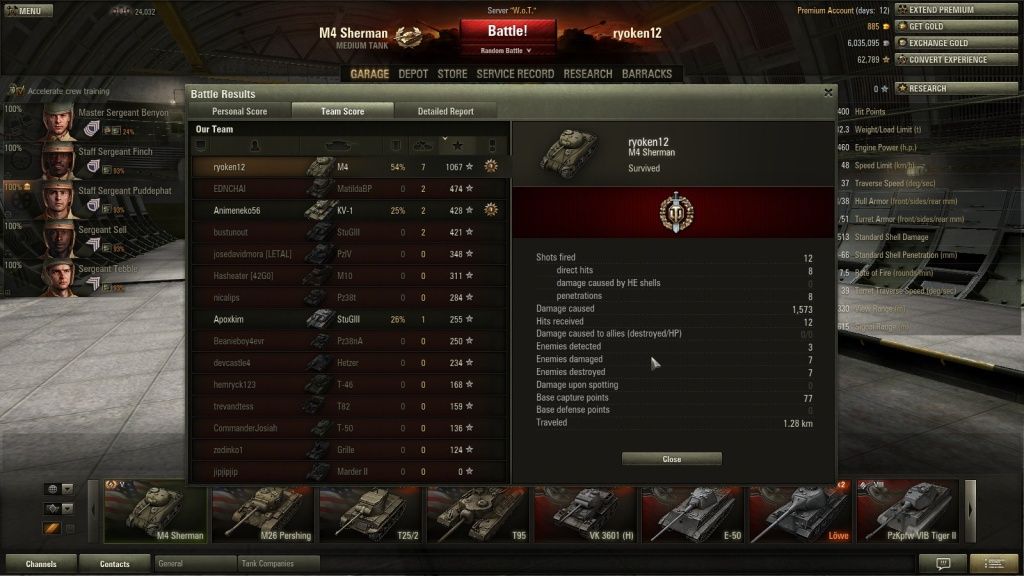Click the Mastery Badge emblem in results
The image size is (1024, 576).
[676, 212]
